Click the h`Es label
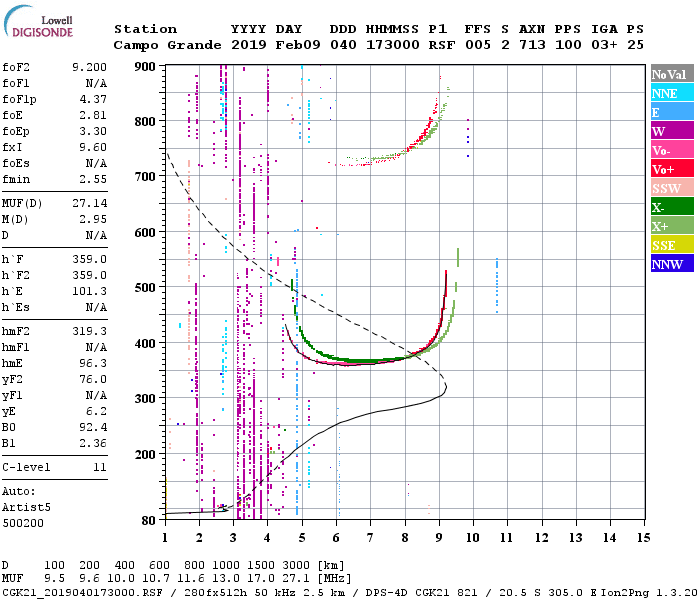The width and height of the screenshot is (700, 600). pos(16,308)
